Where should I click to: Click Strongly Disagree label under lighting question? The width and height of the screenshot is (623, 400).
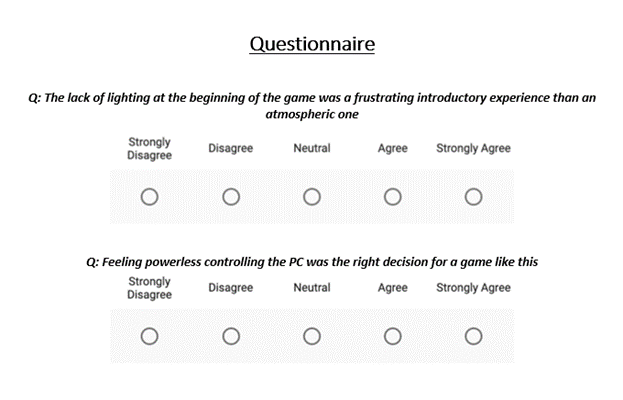[x=149, y=149]
